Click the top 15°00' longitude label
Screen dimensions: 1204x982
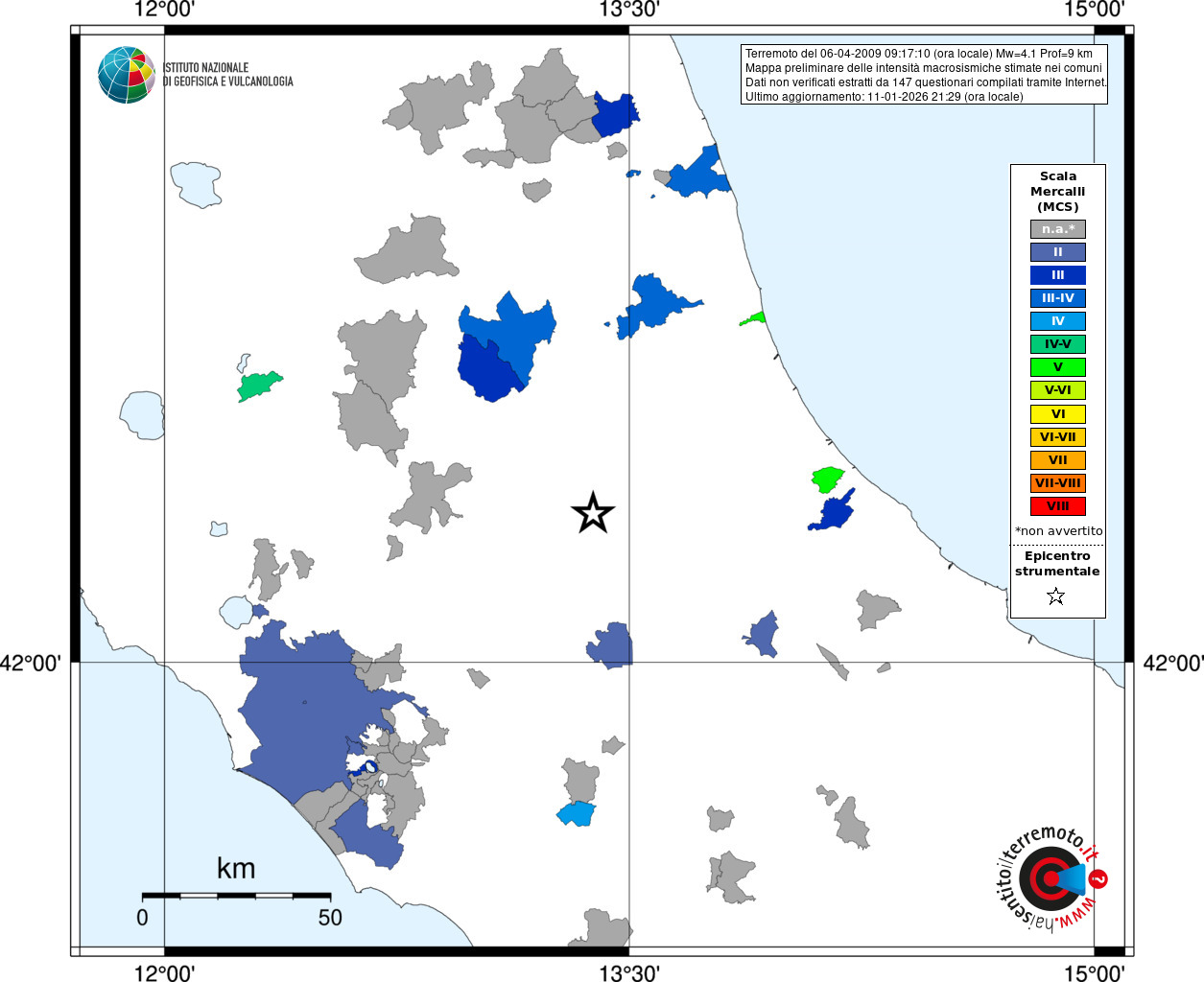[1094, 11]
